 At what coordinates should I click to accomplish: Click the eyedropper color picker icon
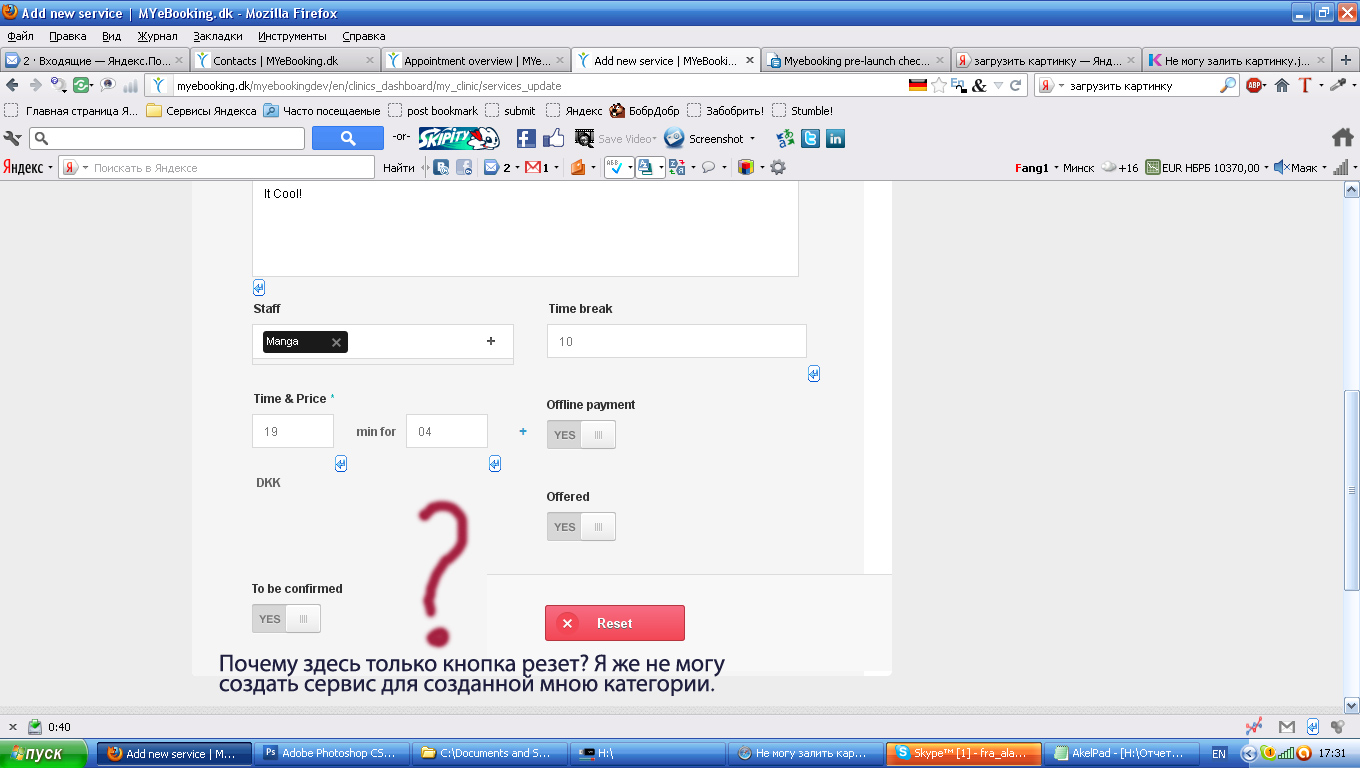pos(1337,86)
